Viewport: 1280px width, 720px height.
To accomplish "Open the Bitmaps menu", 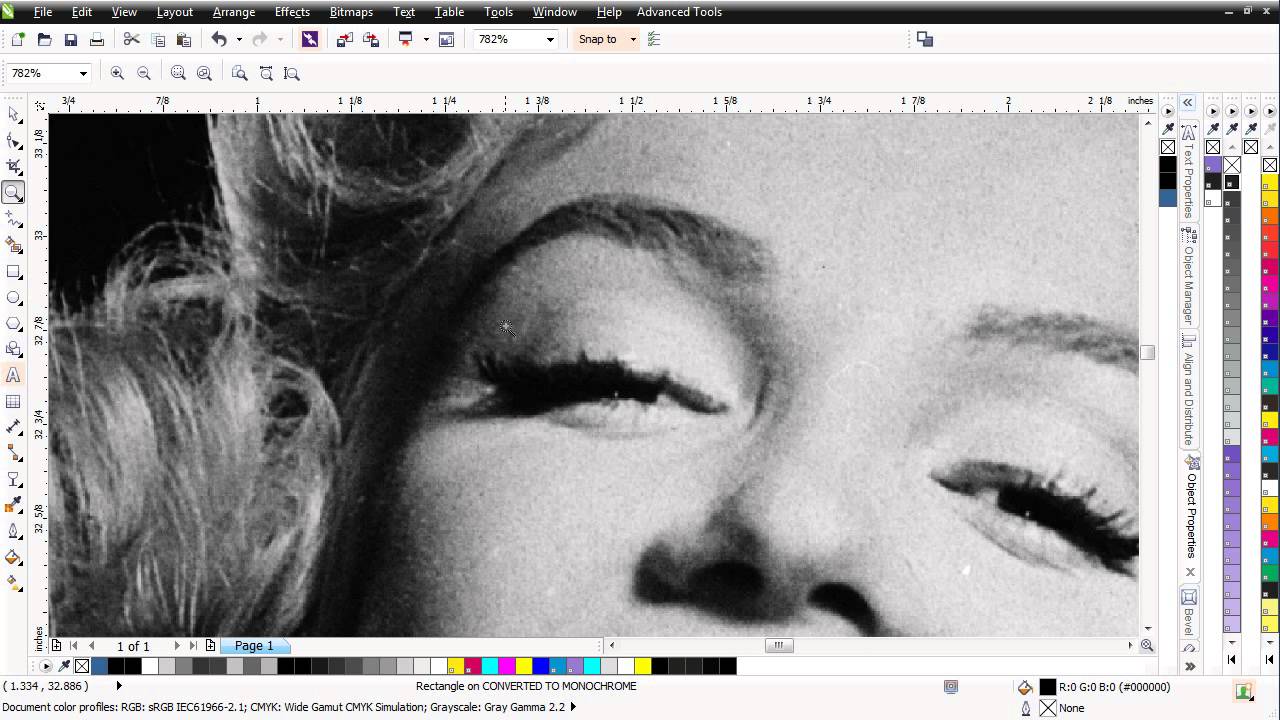I will point(351,12).
